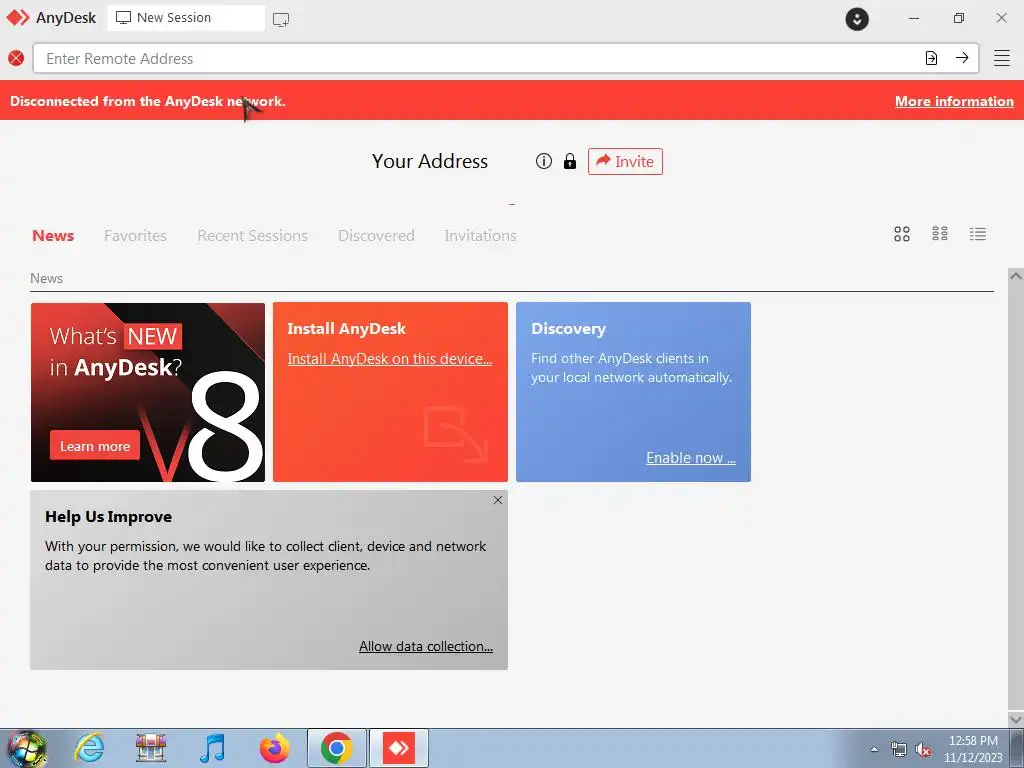Open WinRAR icon in taskbar

tap(151, 748)
